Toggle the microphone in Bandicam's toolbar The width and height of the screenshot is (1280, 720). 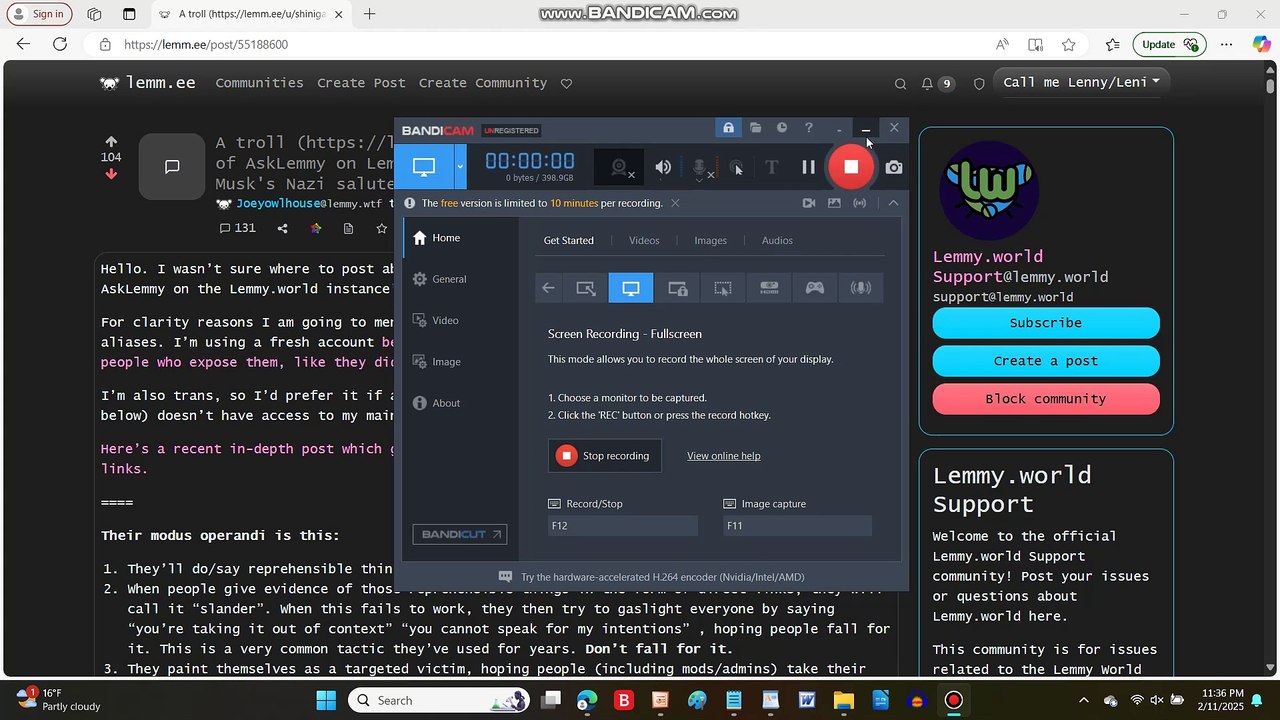pos(701,168)
